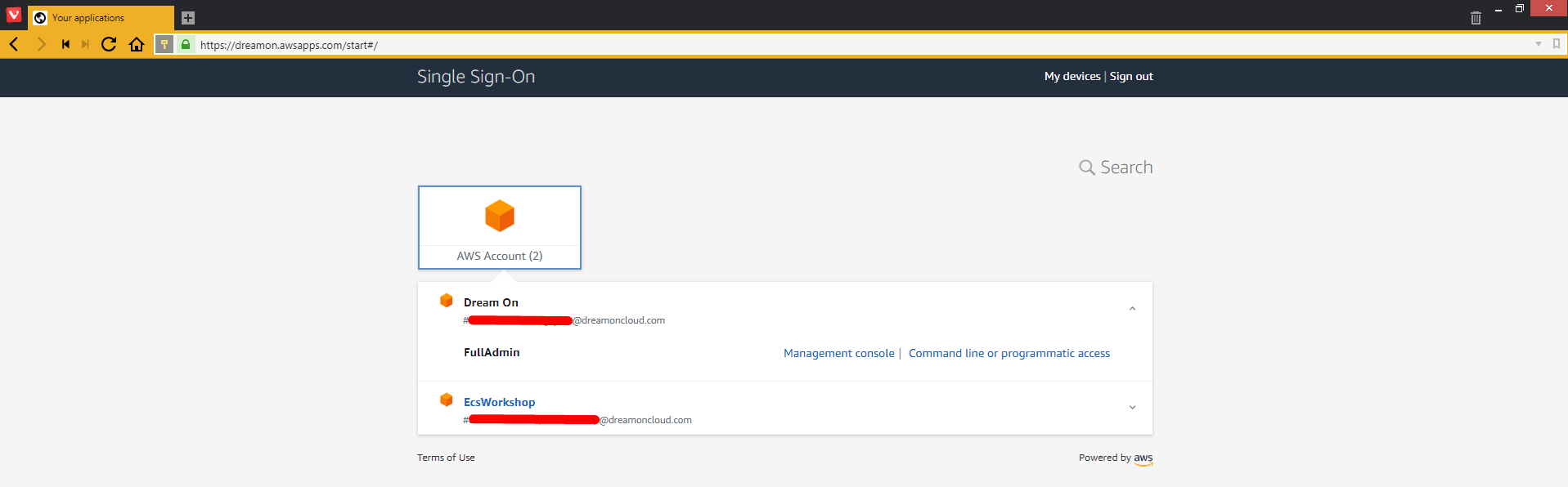Image resolution: width=1568 pixels, height=487 pixels.
Task: Click the orange cube in AWS Account tile
Action: [500, 216]
